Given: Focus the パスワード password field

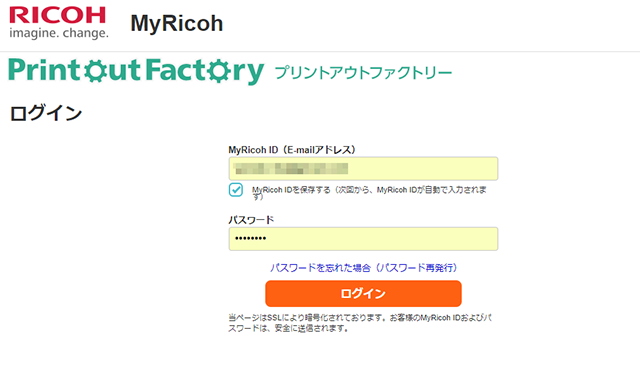Looking at the screenshot, I should pyautogui.click(x=363, y=239).
